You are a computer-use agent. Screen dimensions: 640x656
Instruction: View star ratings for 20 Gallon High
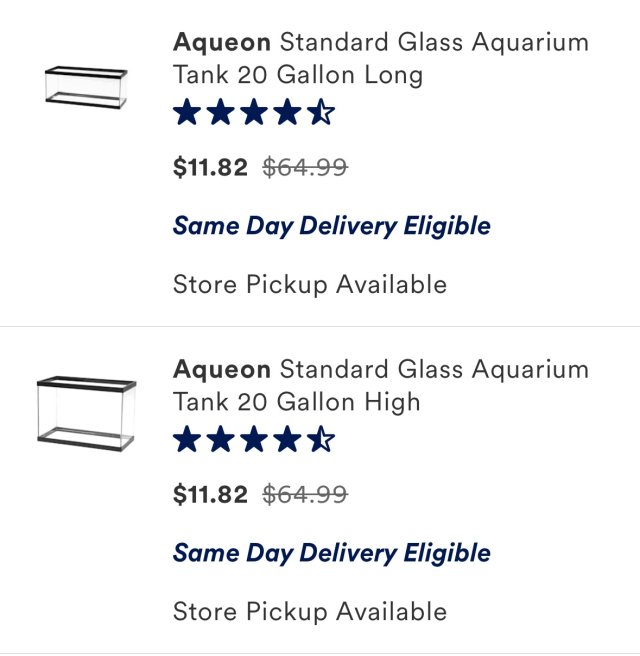click(254, 439)
